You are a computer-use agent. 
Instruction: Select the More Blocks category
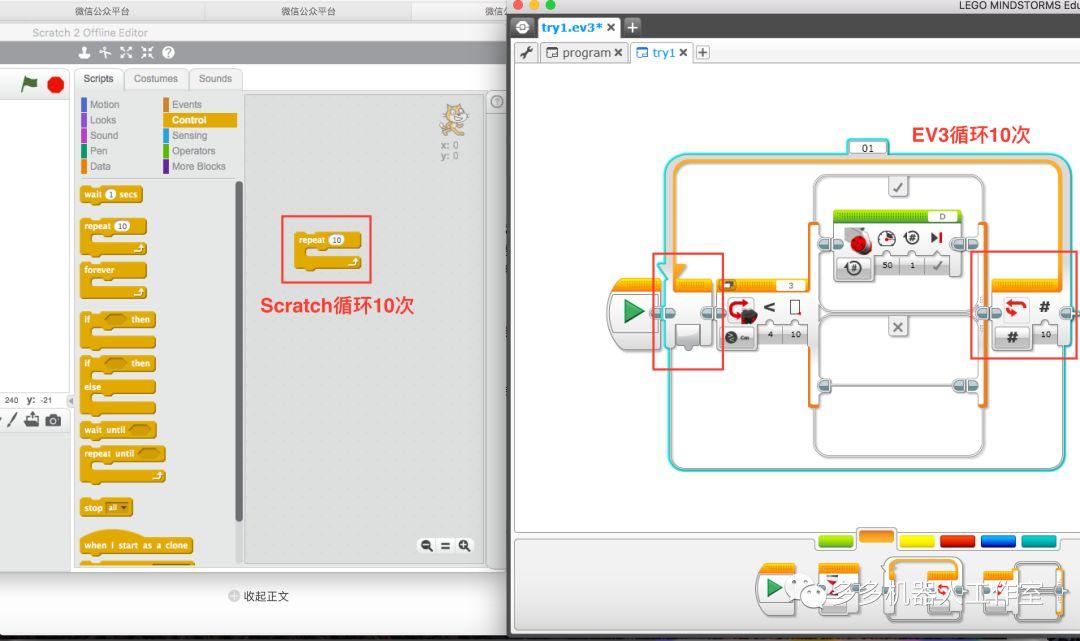coord(196,166)
